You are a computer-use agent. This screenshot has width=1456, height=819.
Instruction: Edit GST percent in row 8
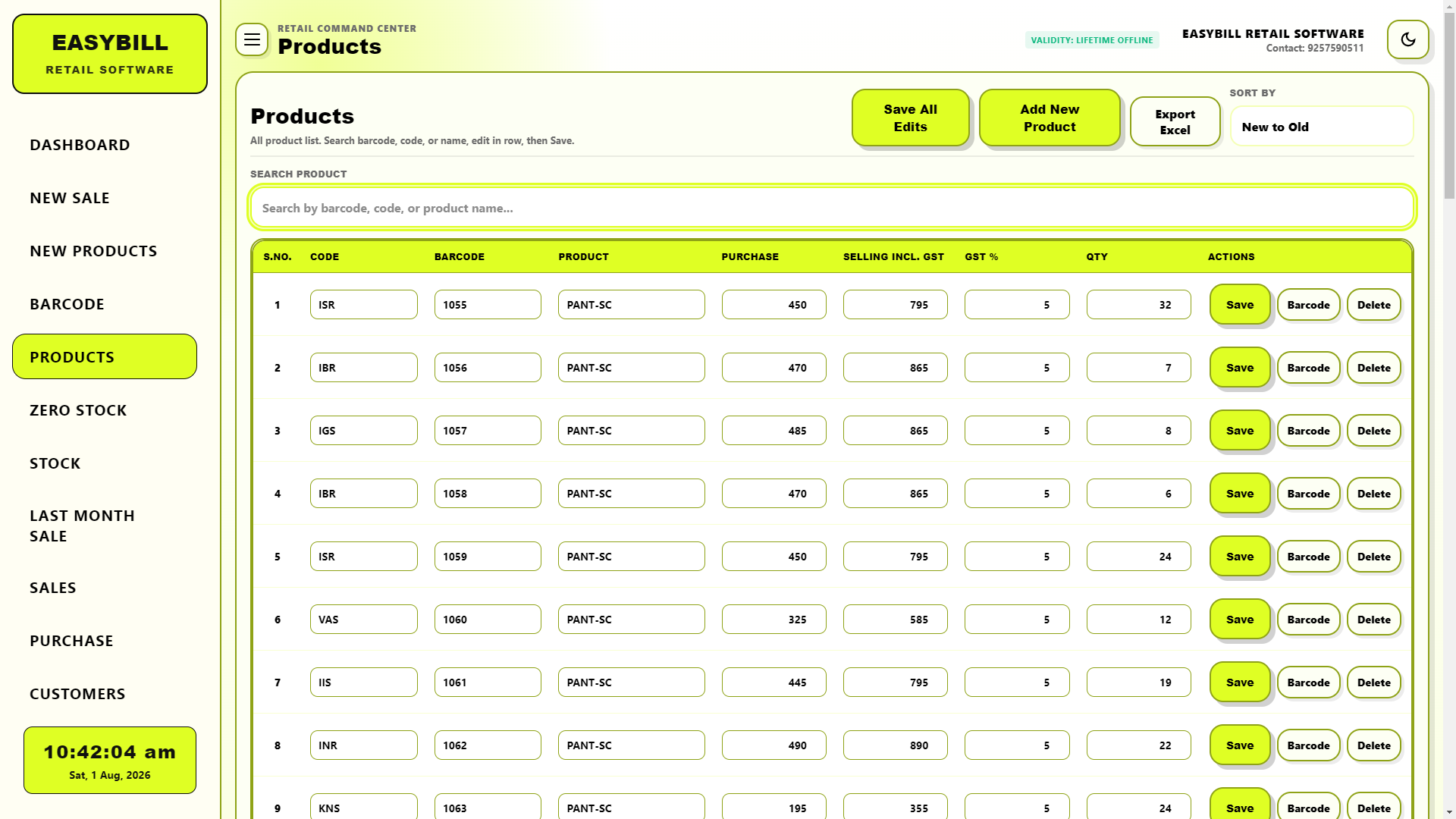(x=1017, y=745)
